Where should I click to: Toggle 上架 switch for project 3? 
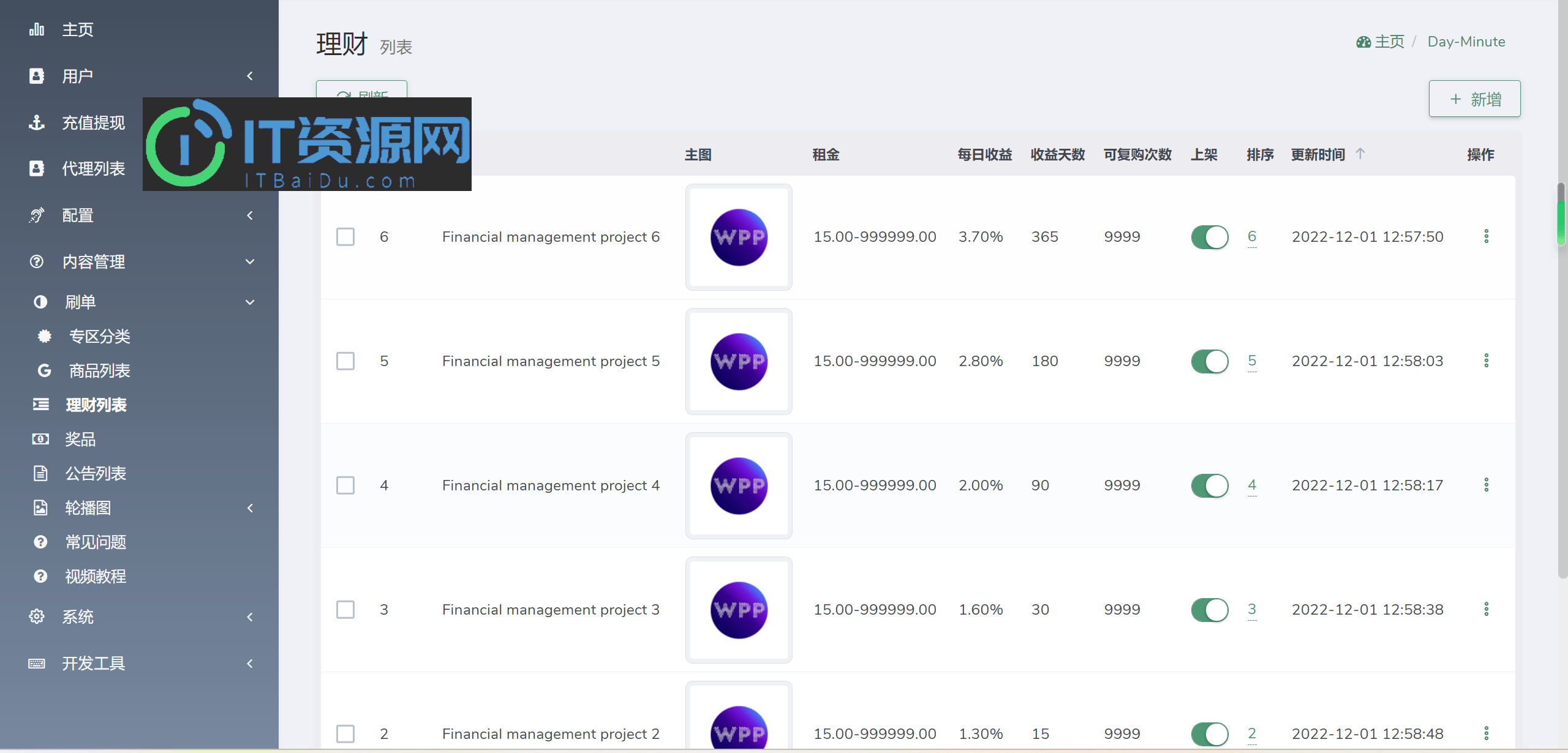coord(1210,610)
